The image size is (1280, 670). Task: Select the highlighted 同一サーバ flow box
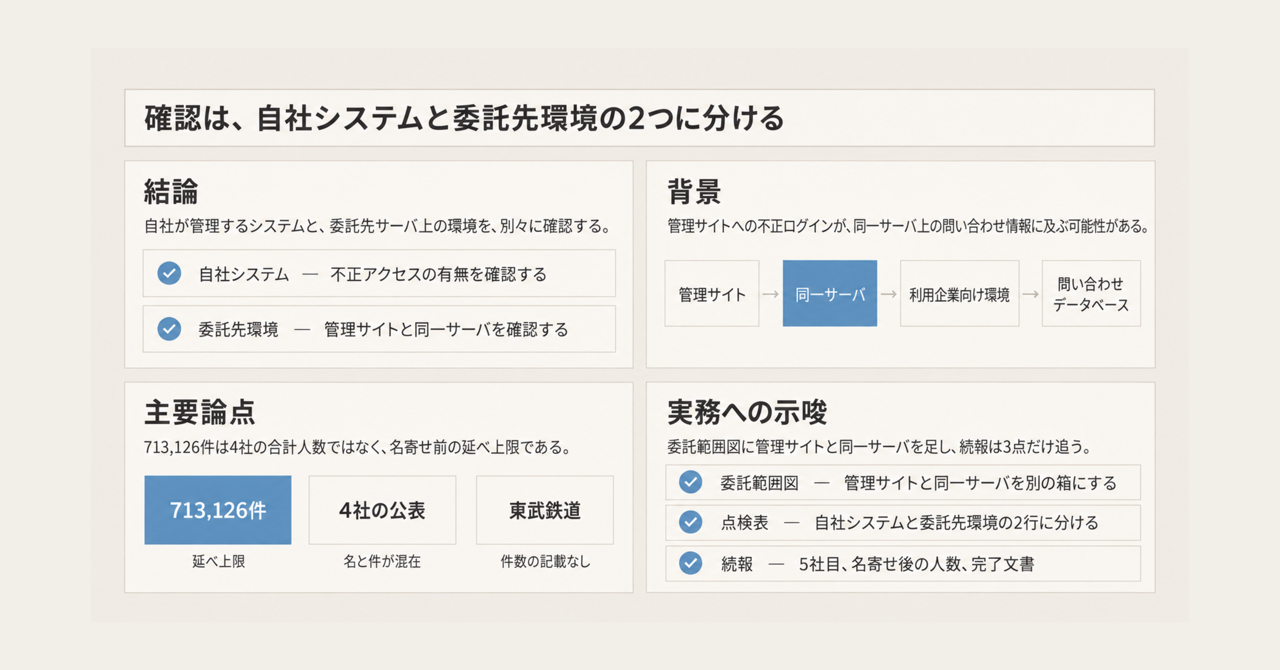830,294
